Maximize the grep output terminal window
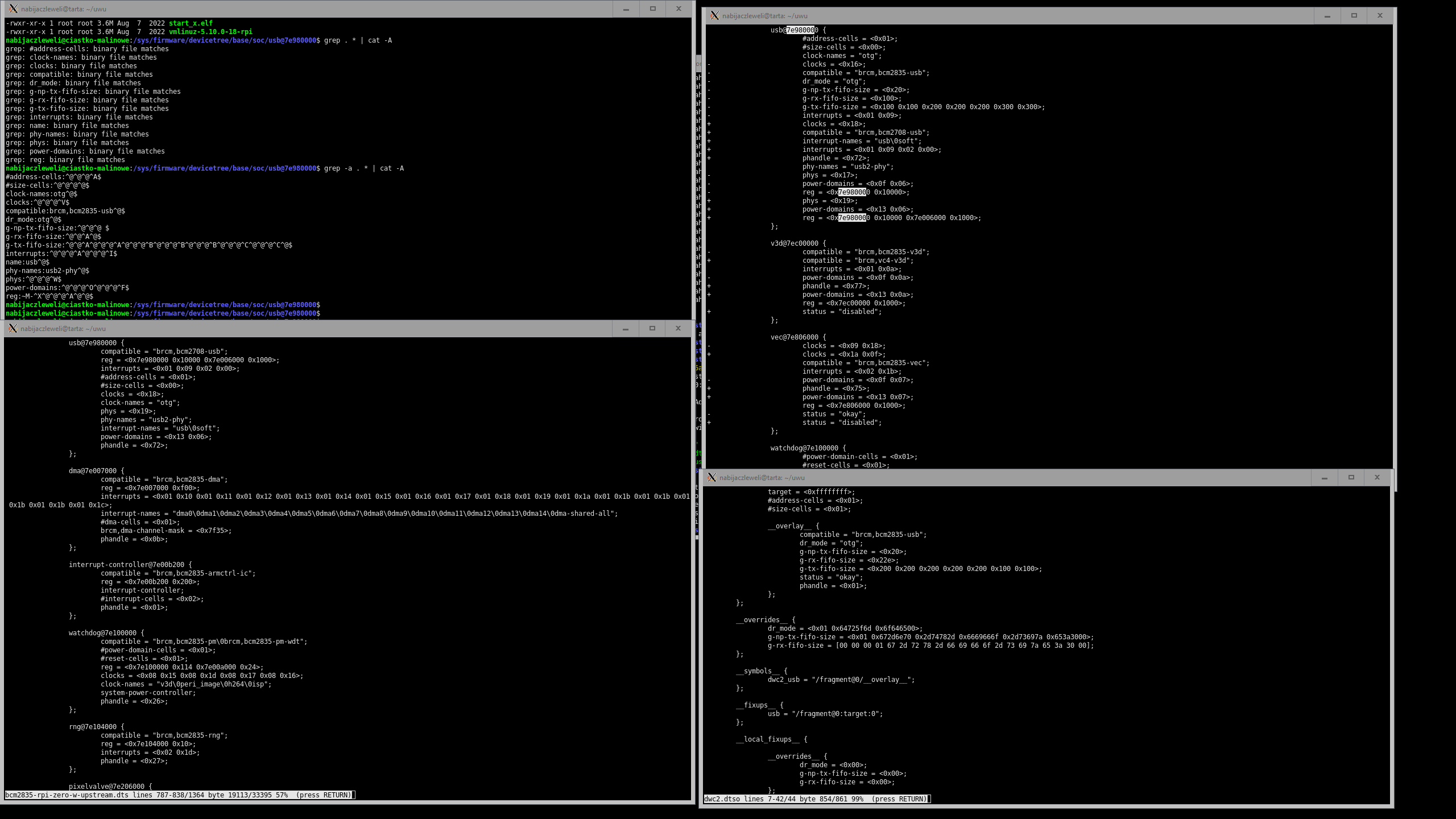This screenshot has width=1456, height=819. [x=653, y=9]
